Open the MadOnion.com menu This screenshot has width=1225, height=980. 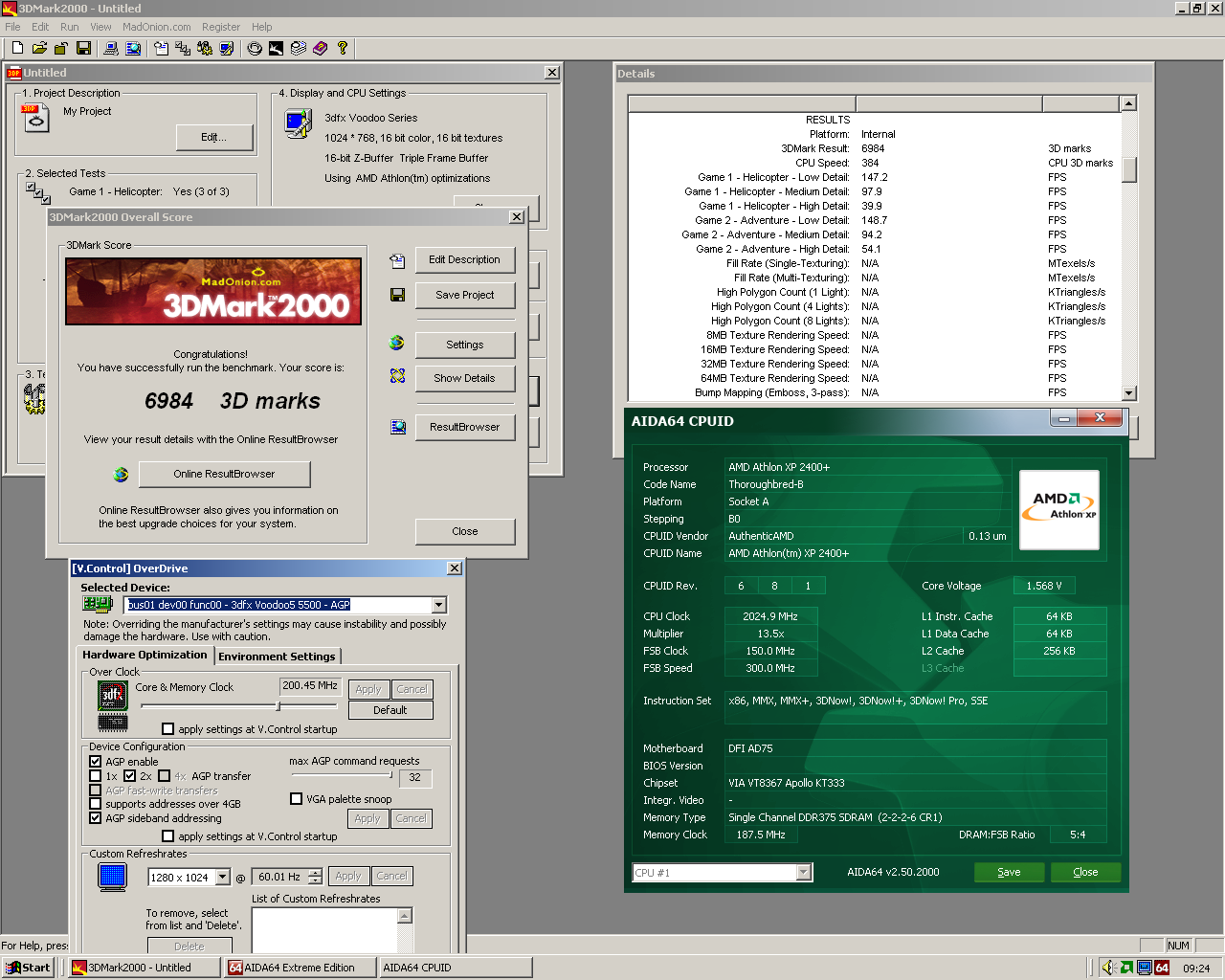coord(157,27)
